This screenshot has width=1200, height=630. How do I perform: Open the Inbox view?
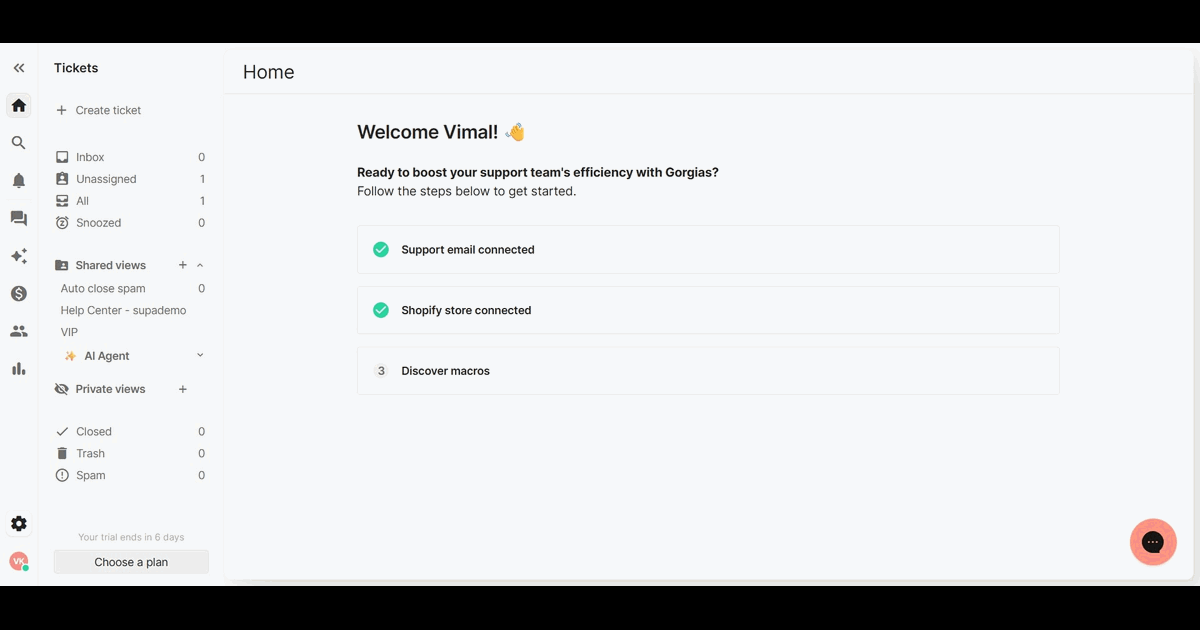tap(131, 157)
